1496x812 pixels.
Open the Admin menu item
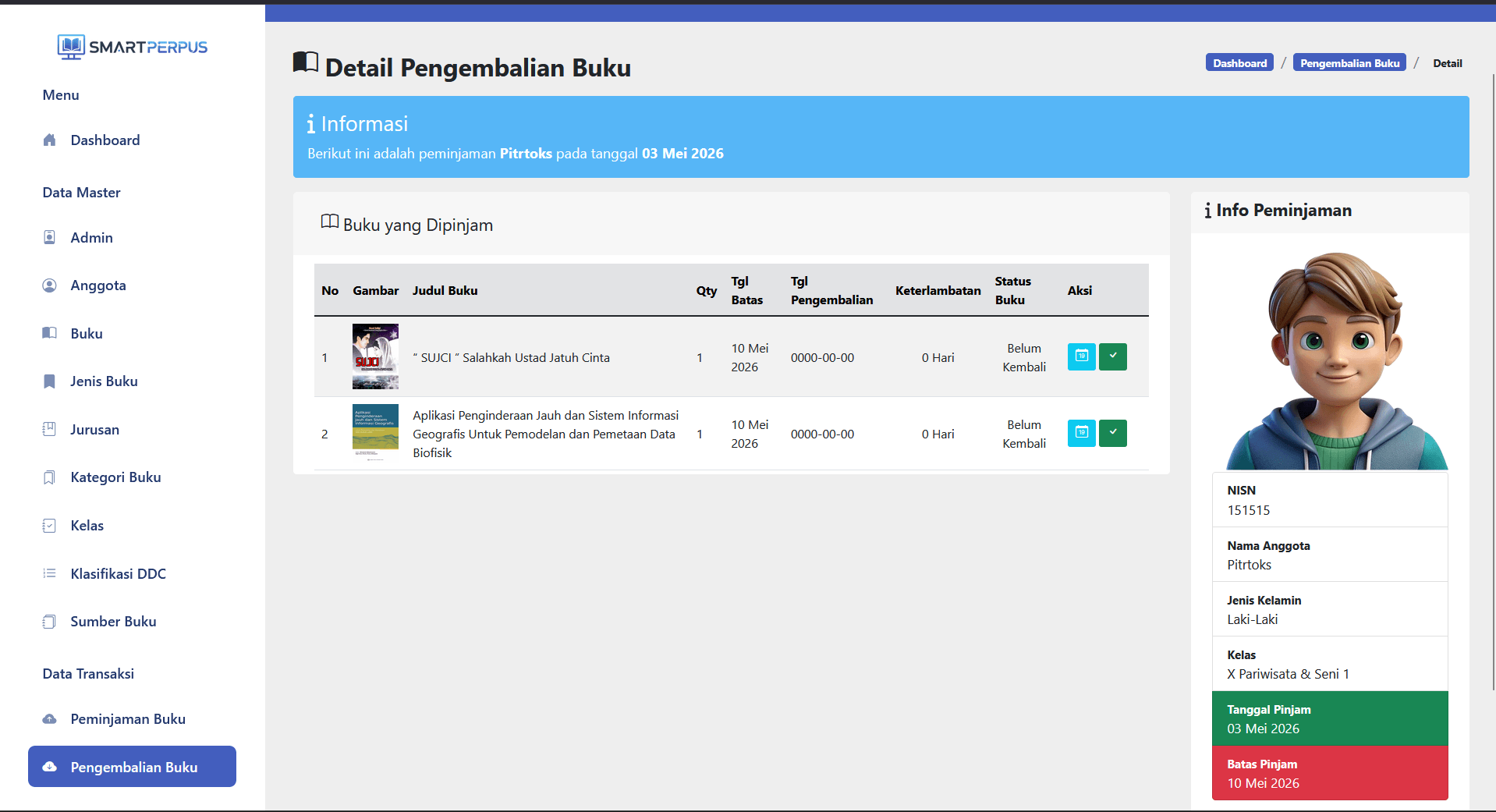point(132,237)
